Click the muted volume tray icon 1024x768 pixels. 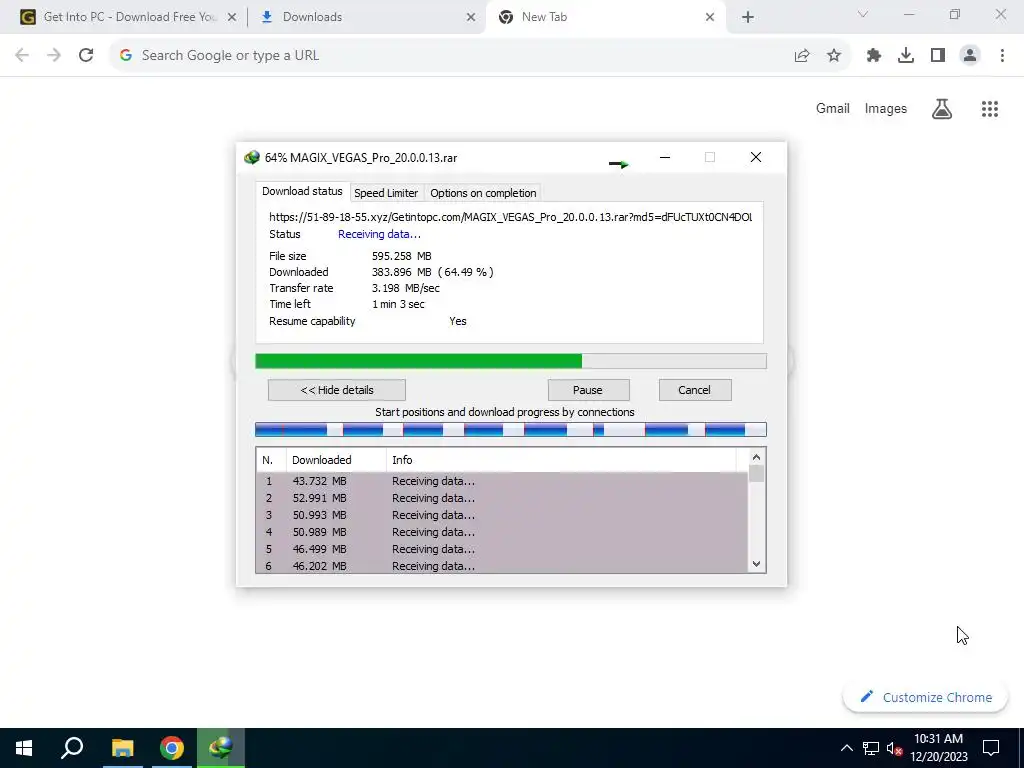(x=894, y=748)
